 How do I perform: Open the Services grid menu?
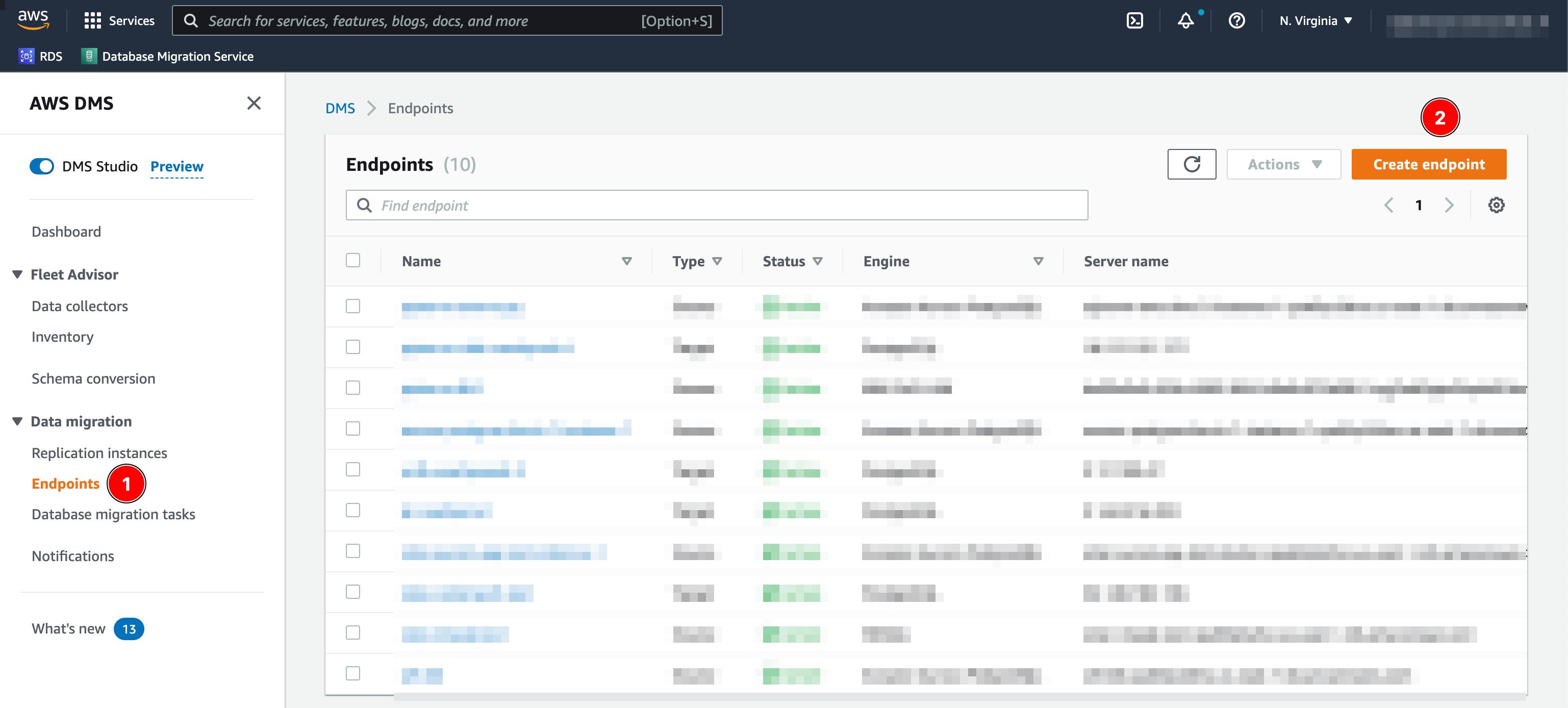92,21
